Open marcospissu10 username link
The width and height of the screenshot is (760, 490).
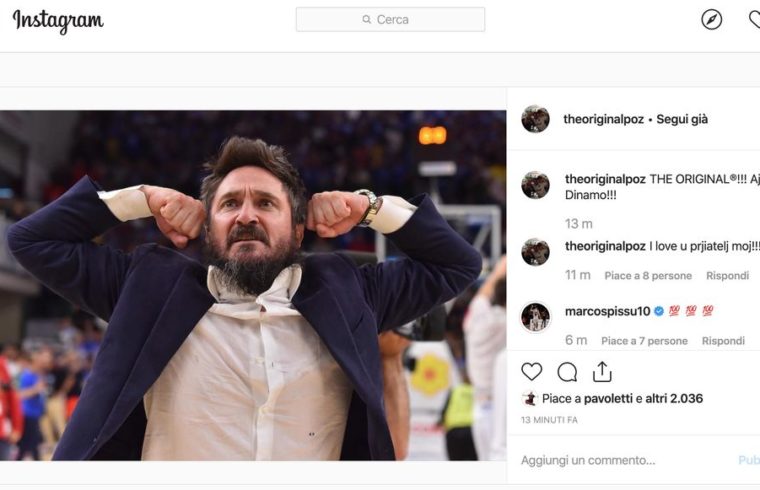click(x=606, y=311)
